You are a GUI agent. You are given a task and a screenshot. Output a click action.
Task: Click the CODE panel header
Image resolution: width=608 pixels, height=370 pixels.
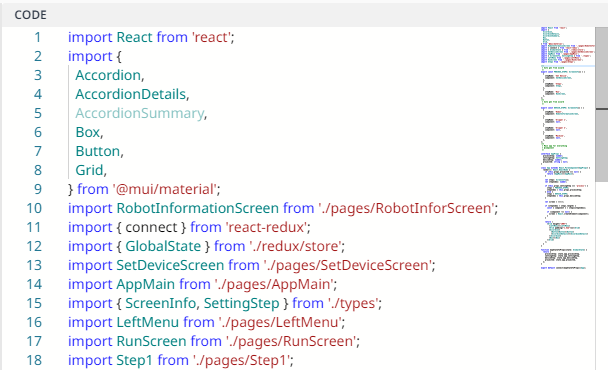click(304, 15)
